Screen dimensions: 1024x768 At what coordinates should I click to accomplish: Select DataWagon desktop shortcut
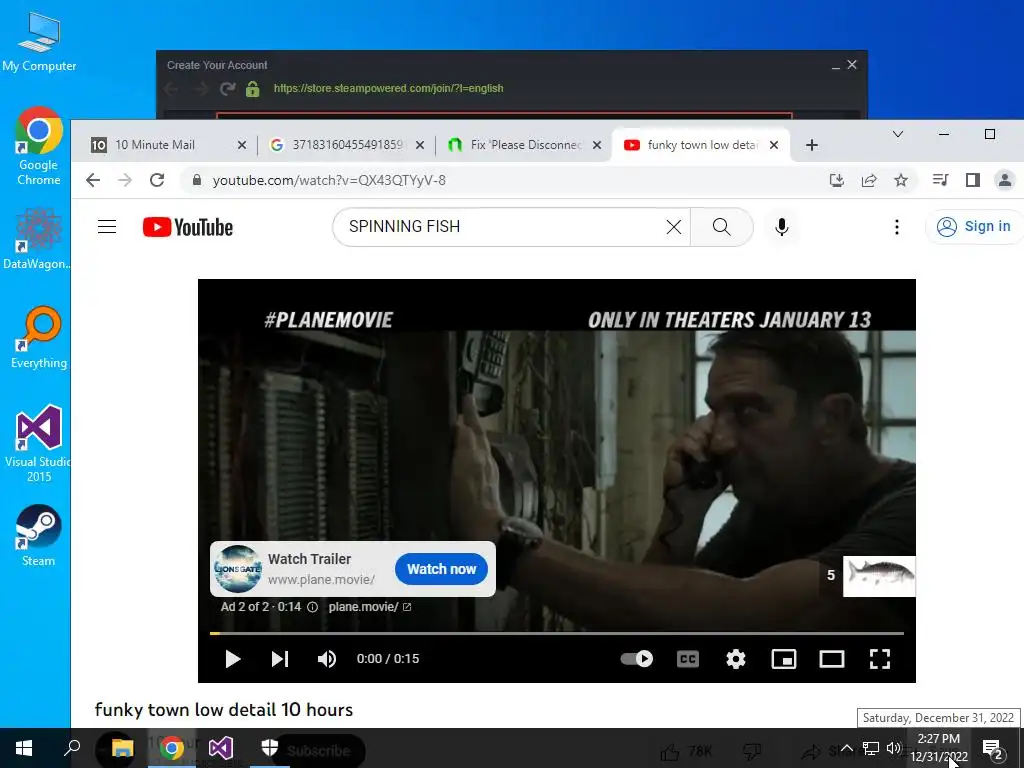tap(37, 239)
